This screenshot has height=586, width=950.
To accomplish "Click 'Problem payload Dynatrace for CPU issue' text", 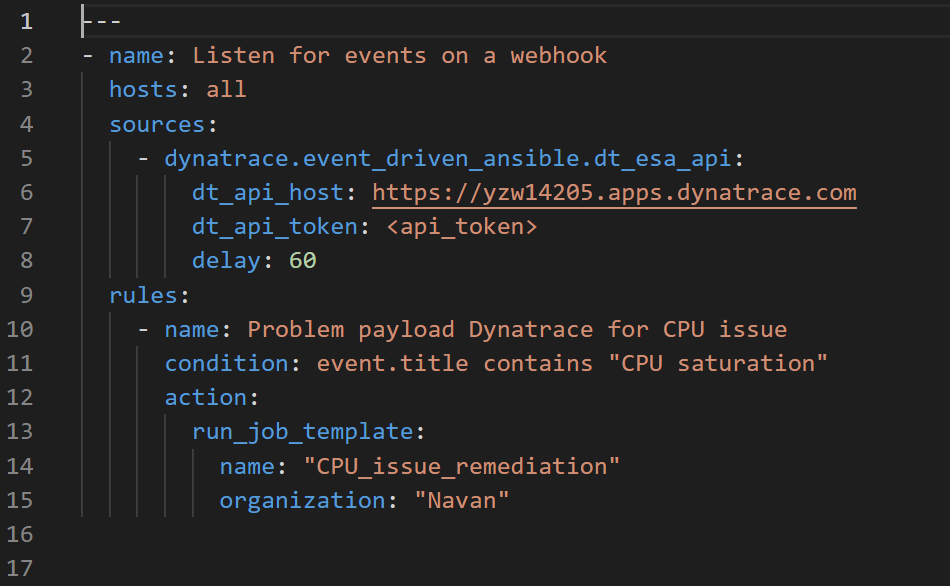I will (517, 330).
